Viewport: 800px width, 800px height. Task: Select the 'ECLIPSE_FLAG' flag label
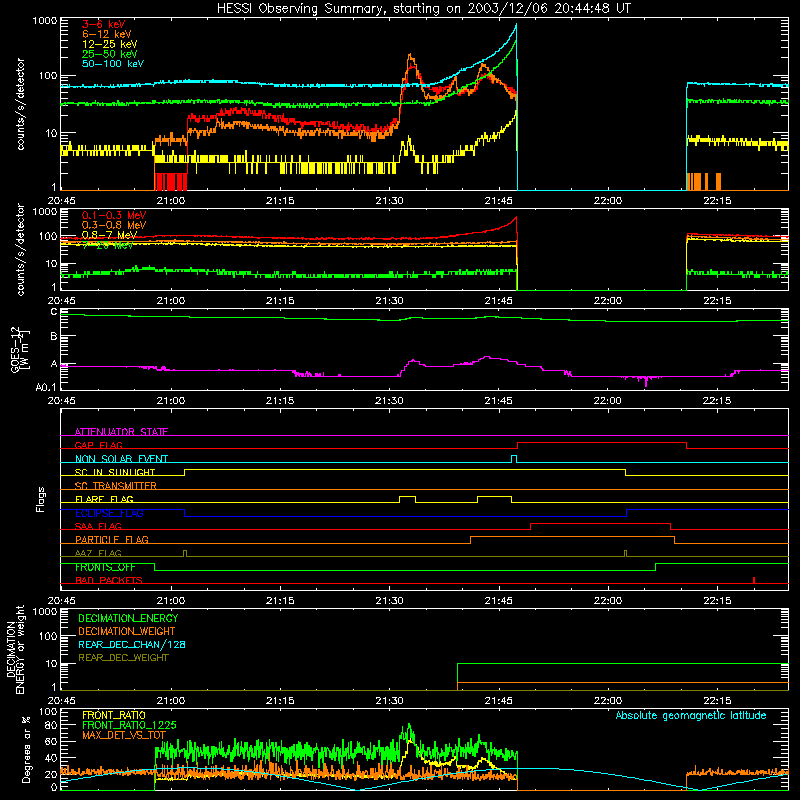[x=109, y=513]
